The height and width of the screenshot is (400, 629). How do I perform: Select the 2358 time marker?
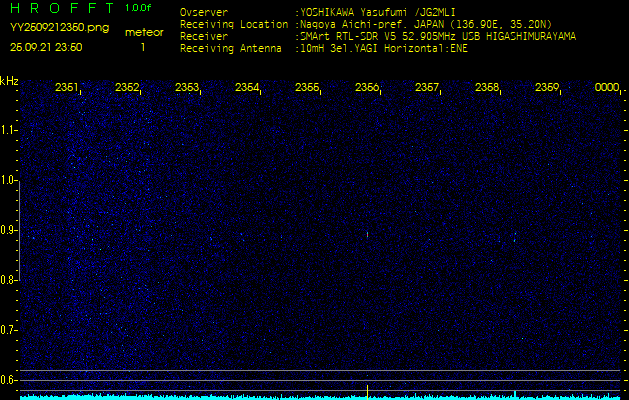[x=487, y=88]
